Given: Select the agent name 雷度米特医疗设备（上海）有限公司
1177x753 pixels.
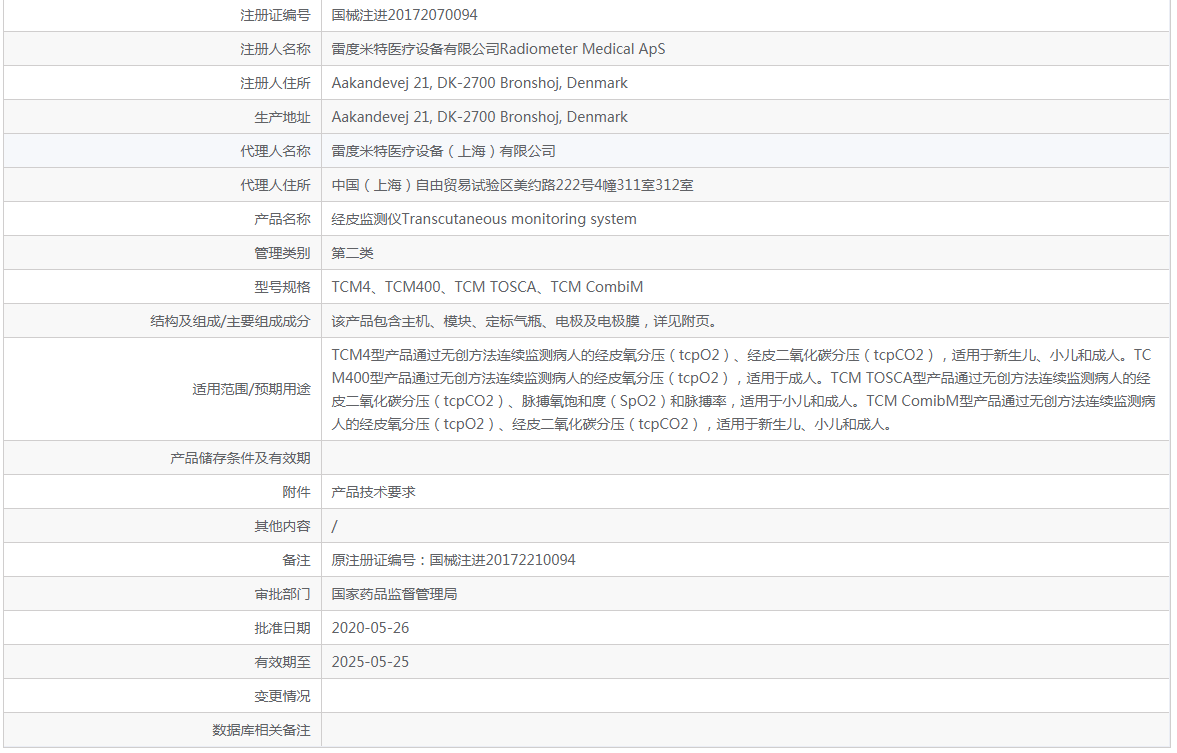Looking at the screenshot, I should pos(444,151).
